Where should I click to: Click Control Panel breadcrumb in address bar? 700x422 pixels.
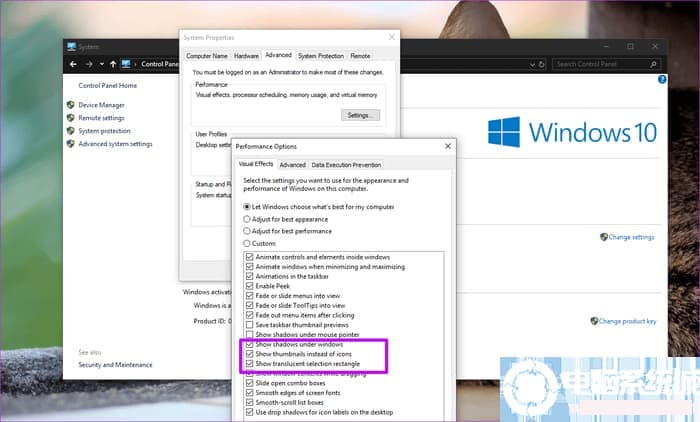tap(160, 64)
